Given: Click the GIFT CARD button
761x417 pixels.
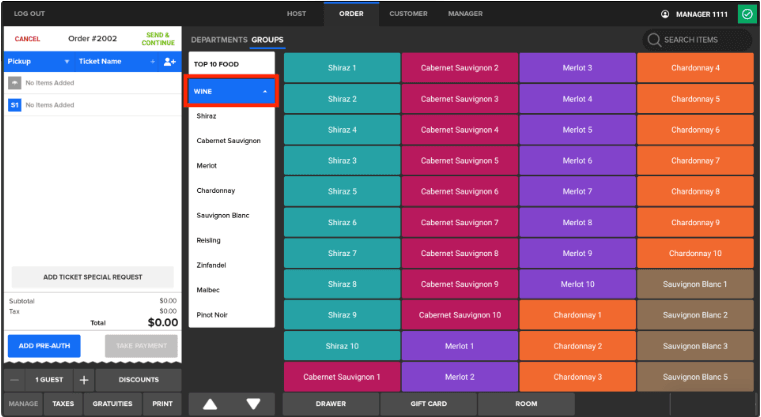Looking at the screenshot, I should pos(429,404).
